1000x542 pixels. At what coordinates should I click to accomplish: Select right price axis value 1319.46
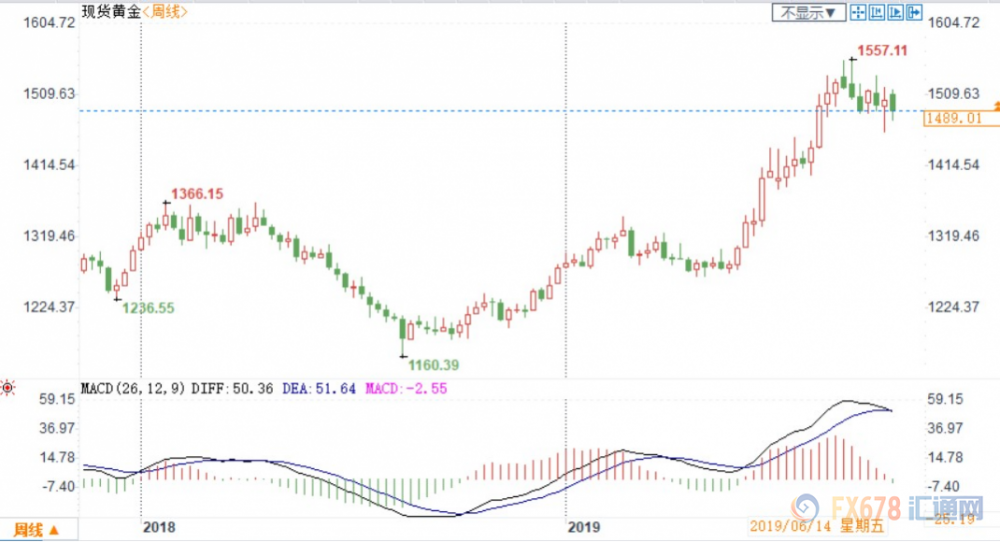coord(953,236)
